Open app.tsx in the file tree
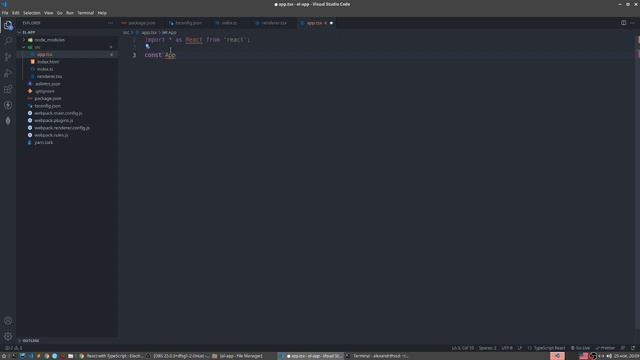Viewport: 640px width, 360px height. 67,54
